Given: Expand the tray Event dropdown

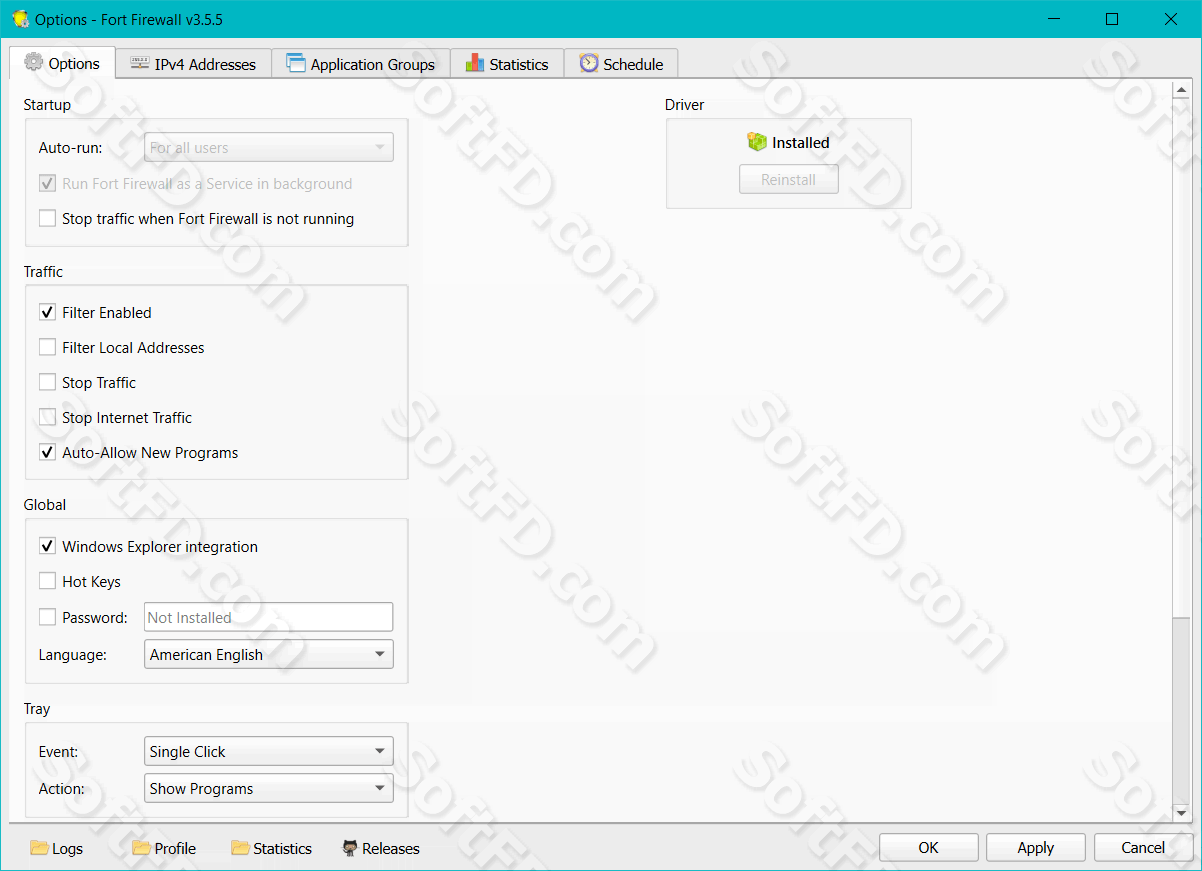Looking at the screenshot, I should point(269,752).
